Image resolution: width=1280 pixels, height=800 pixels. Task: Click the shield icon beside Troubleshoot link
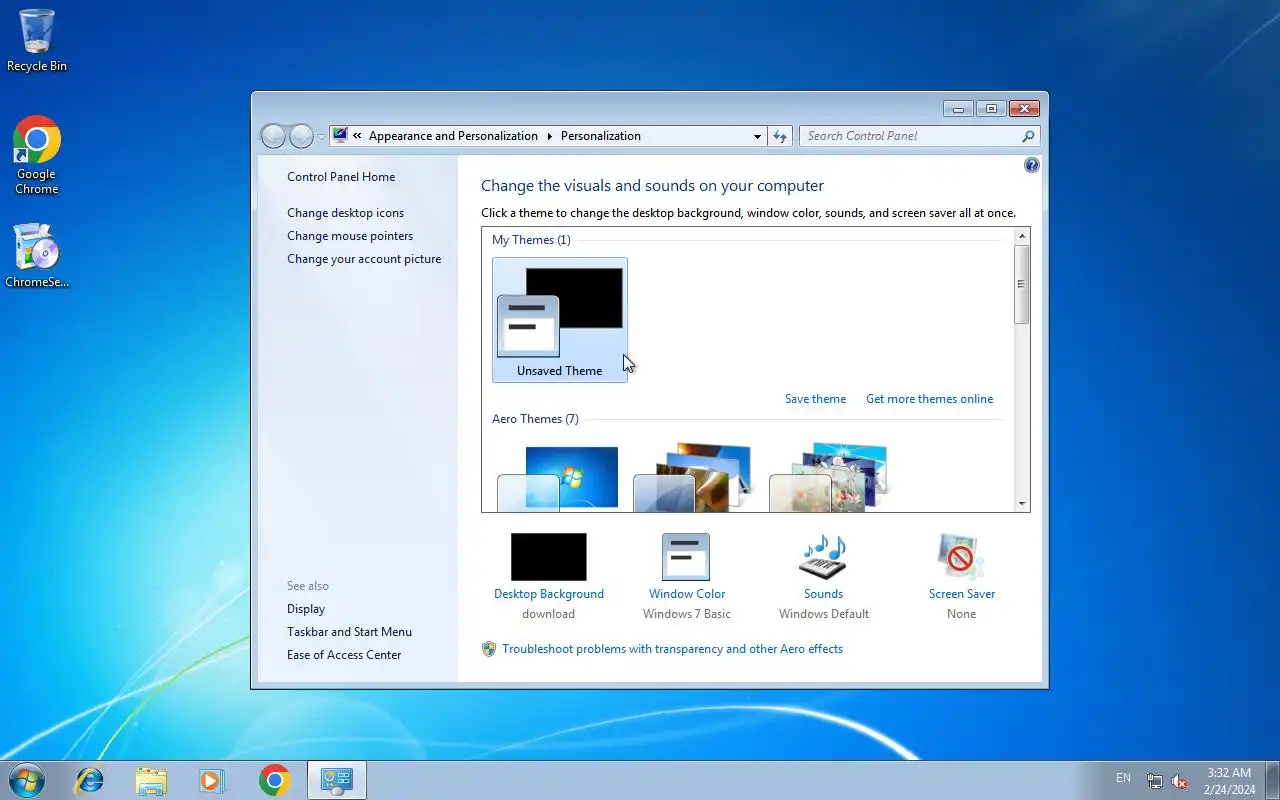pyautogui.click(x=489, y=649)
